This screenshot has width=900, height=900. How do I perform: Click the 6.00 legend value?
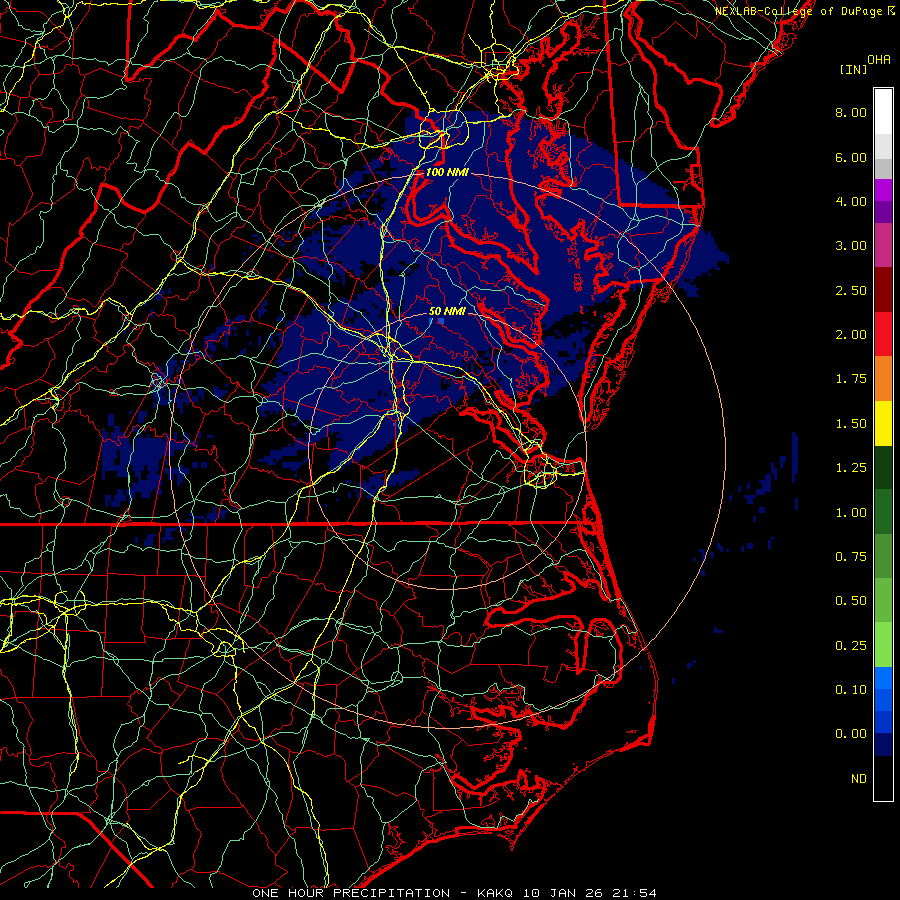(x=851, y=157)
